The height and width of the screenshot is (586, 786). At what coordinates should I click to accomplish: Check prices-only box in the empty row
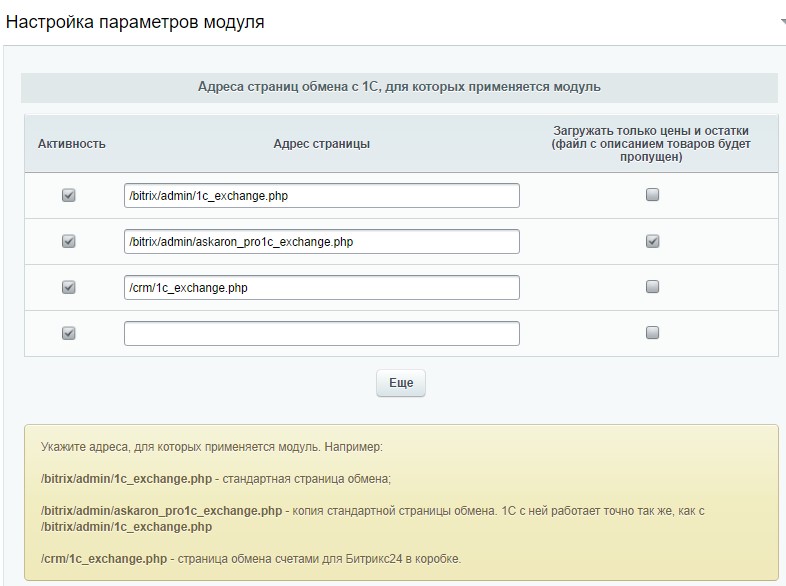652,333
